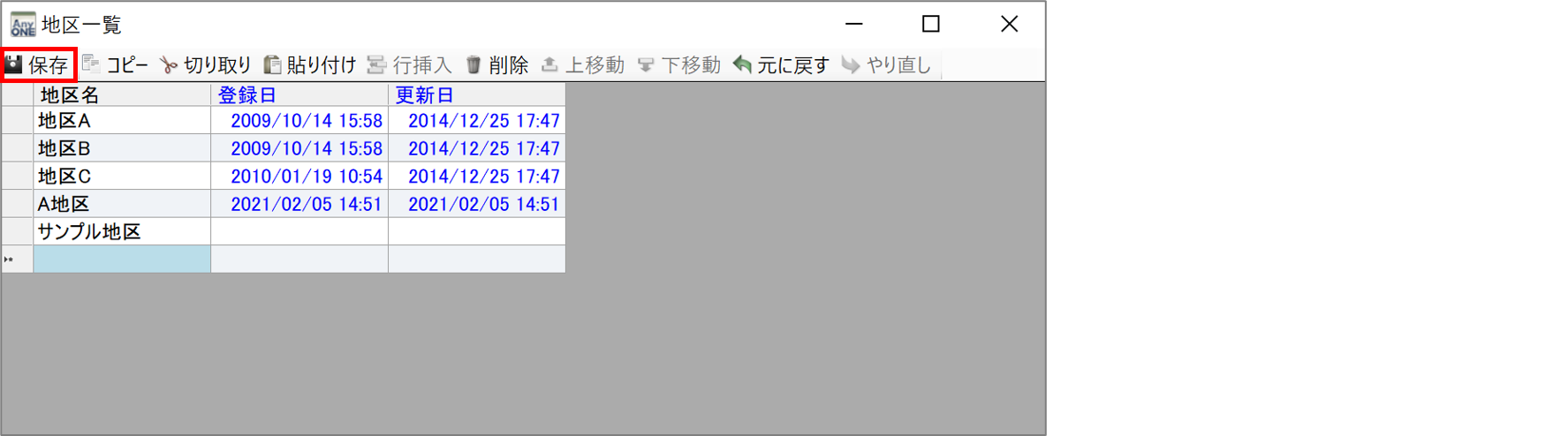The width and height of the screenshot is (1568, 436).
Task: Click the 貼り付け clipboard icon
Action: click(273, 64)
